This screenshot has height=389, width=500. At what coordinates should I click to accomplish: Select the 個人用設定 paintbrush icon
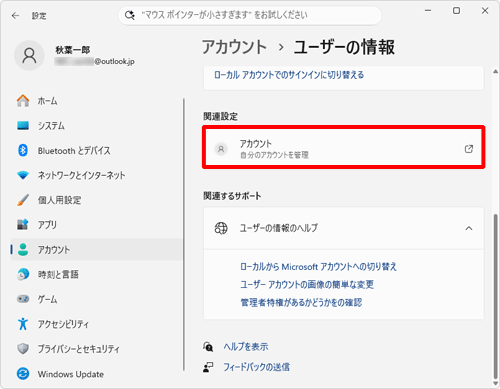[23, 200]
